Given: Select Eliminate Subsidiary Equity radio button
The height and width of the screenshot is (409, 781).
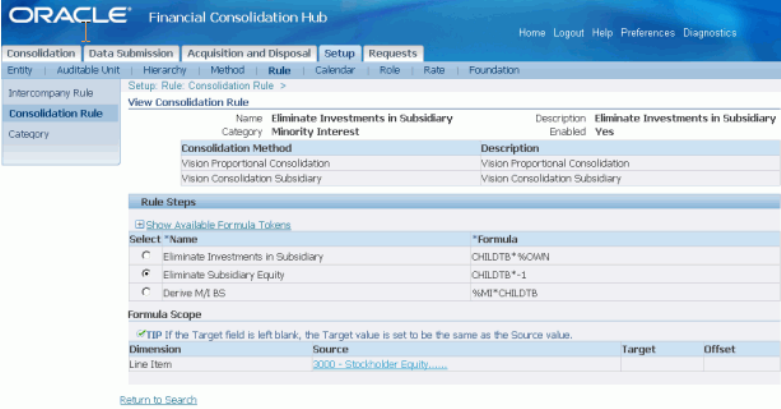Looking at the screenshot, I should 146,273.
